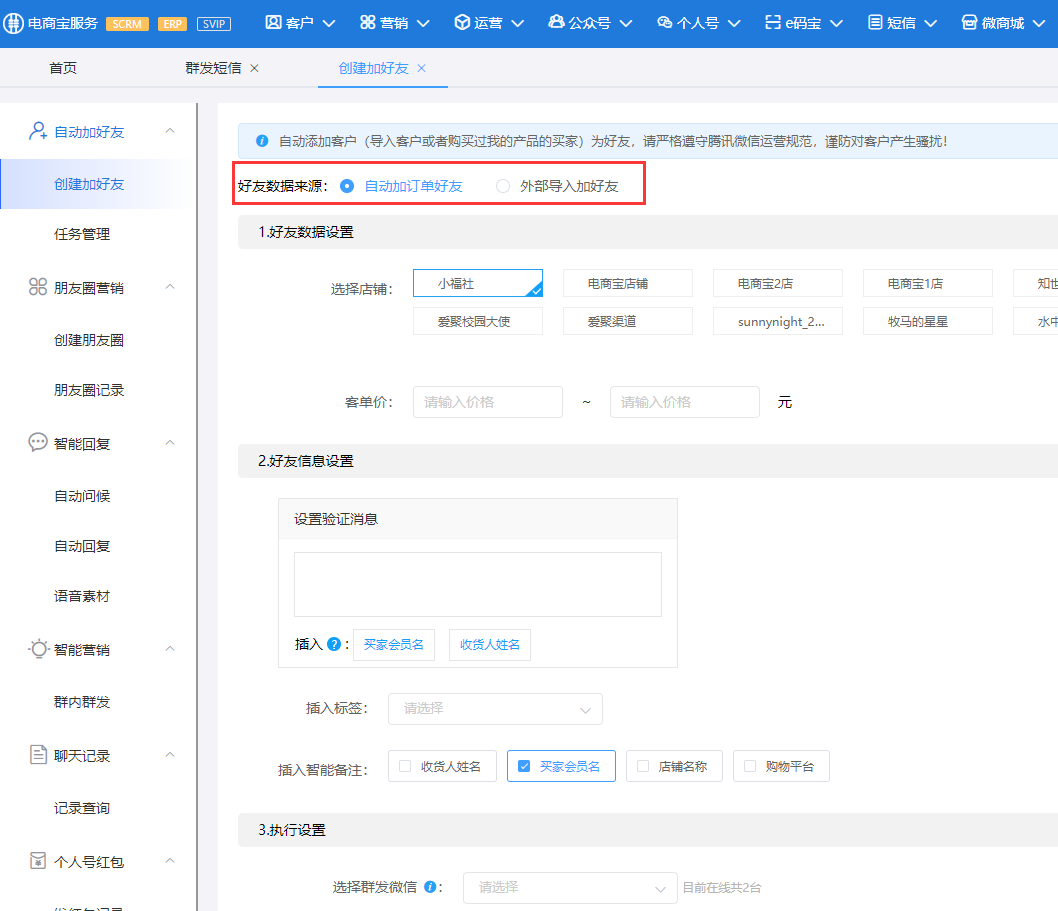
Task: Select the 电商宝2店 store option
Action: tap(777, 283)
